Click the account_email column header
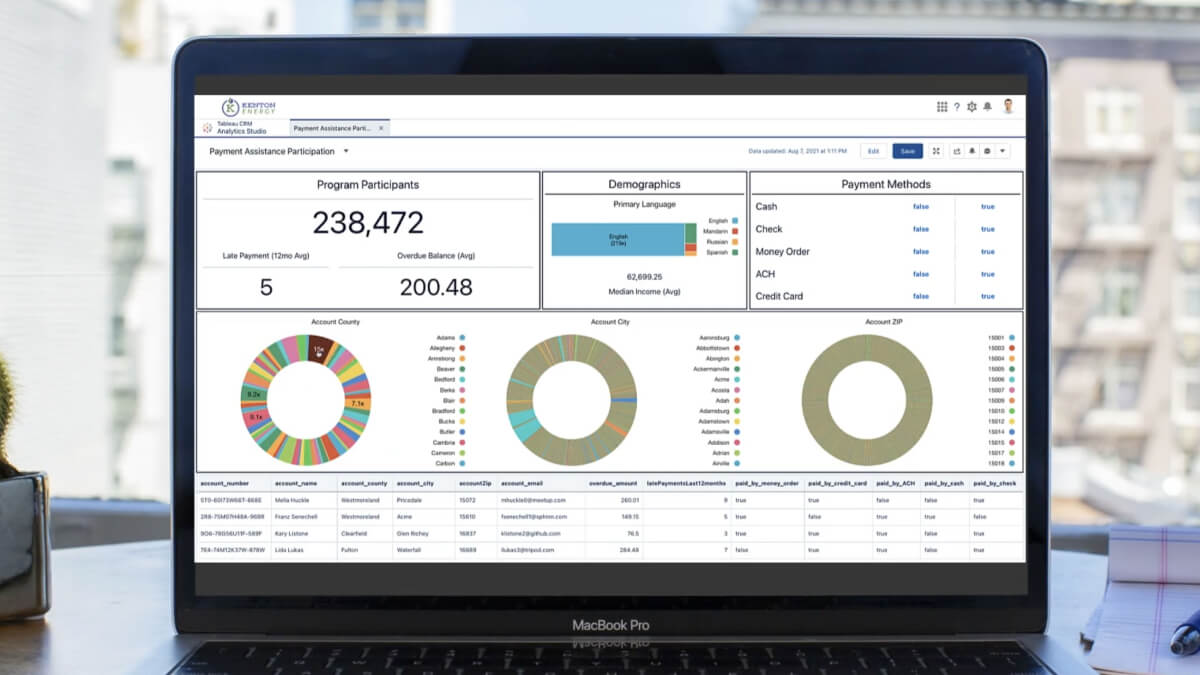This screenshot has width=1200, height=675. tap(522, 483)
